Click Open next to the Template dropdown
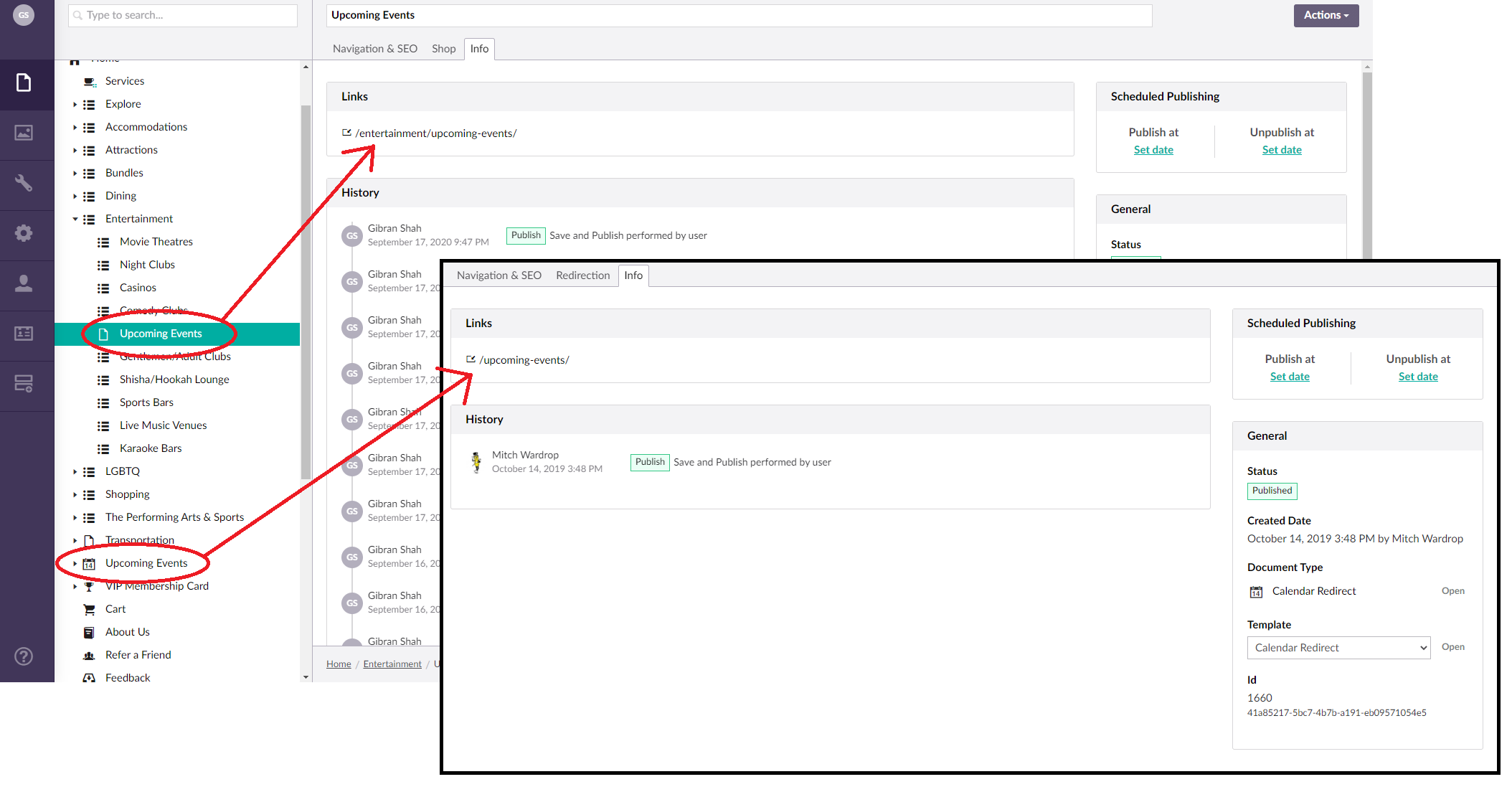1512x792 pixels. (1453, 647)
